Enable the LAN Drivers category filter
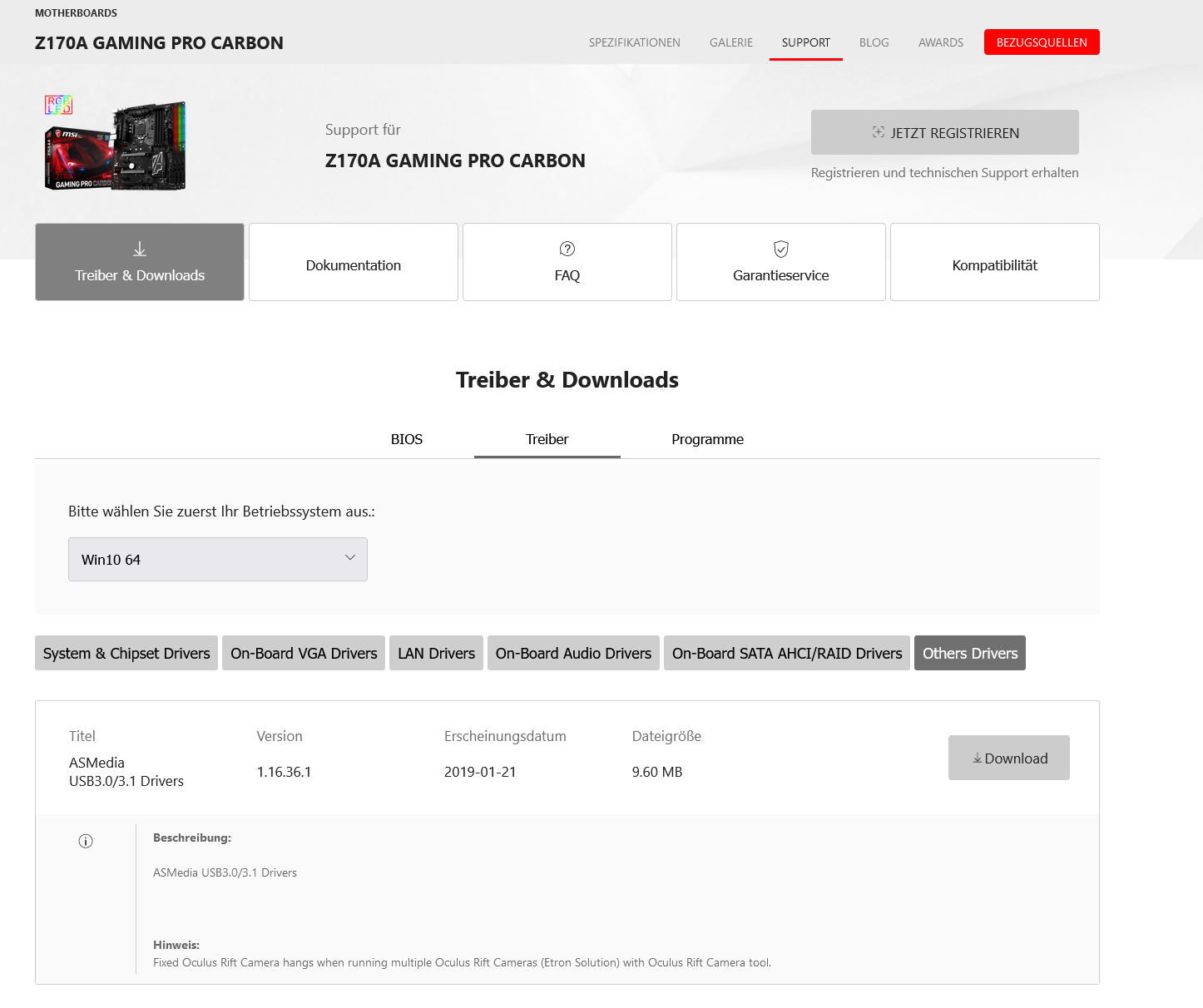The height and width of the screenshot is (1008, 1203). [436, 653]
